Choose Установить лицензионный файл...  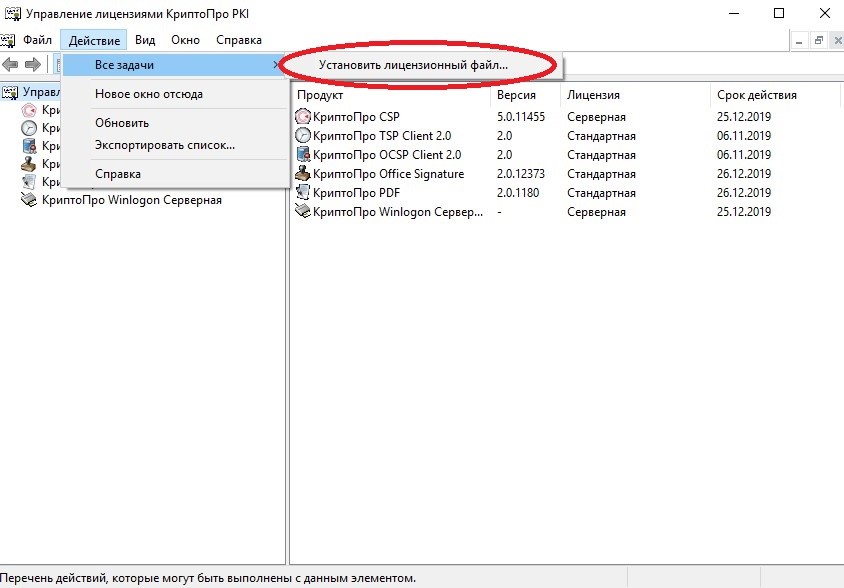(413, 65)
